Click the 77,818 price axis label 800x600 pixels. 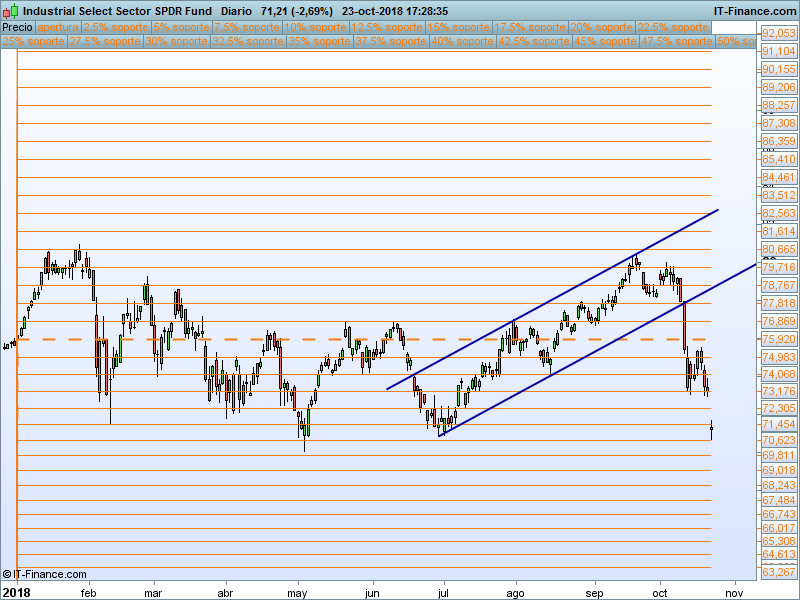coord(779,303)
